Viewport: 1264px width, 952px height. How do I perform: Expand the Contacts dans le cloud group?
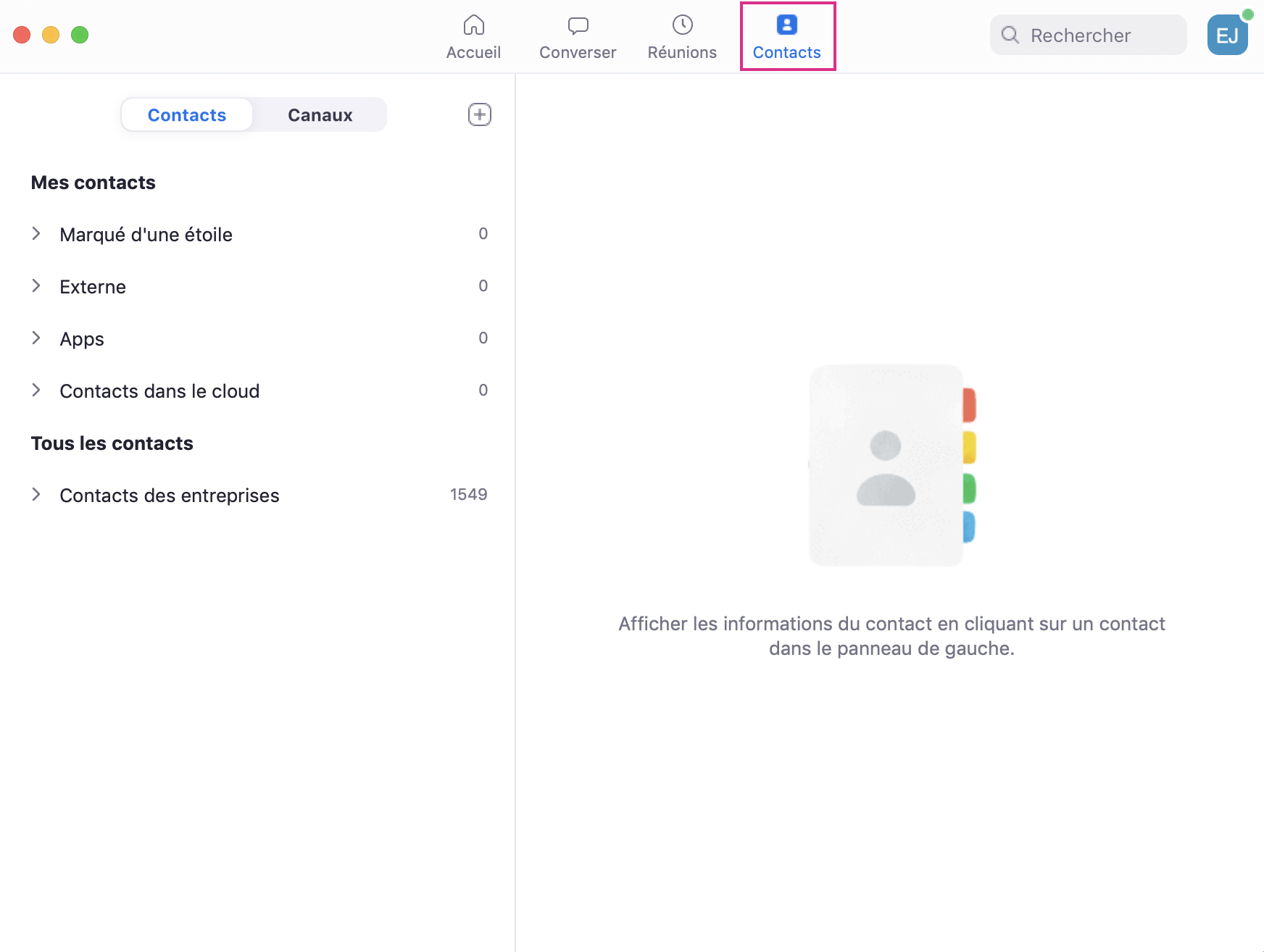(x=36, y=391)
